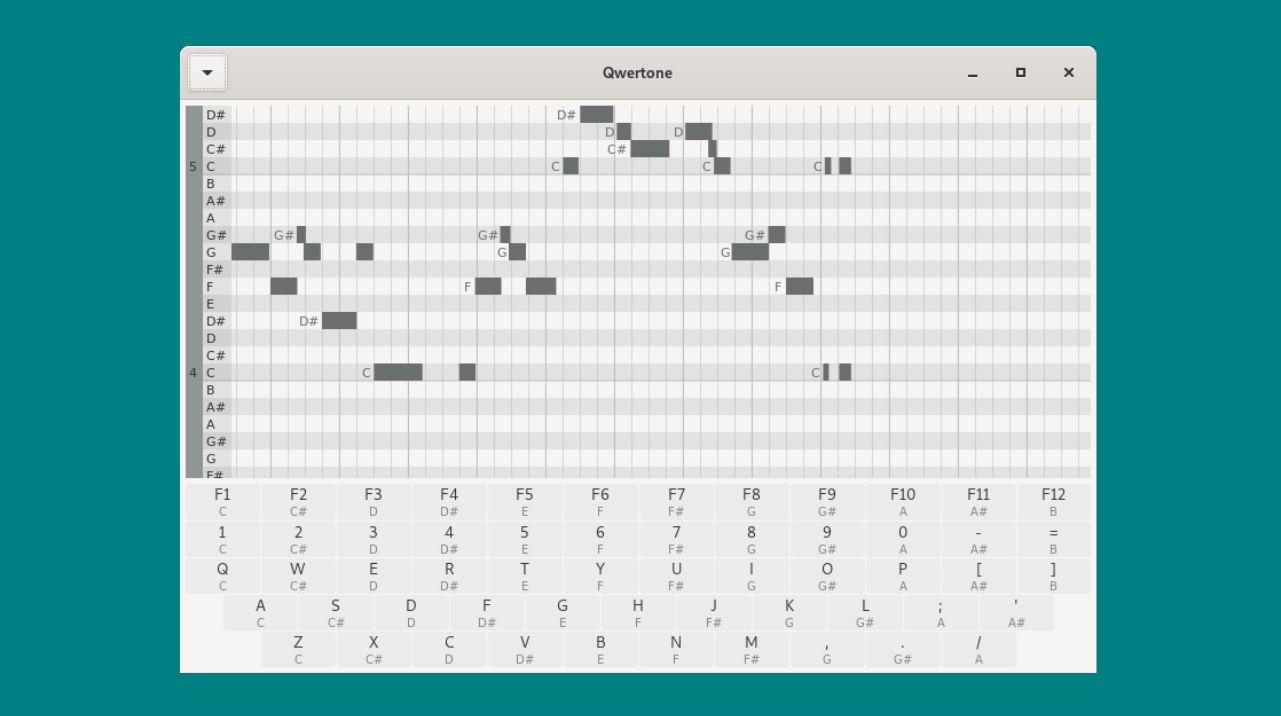Close the Qwertone window

coord(1068,72)
